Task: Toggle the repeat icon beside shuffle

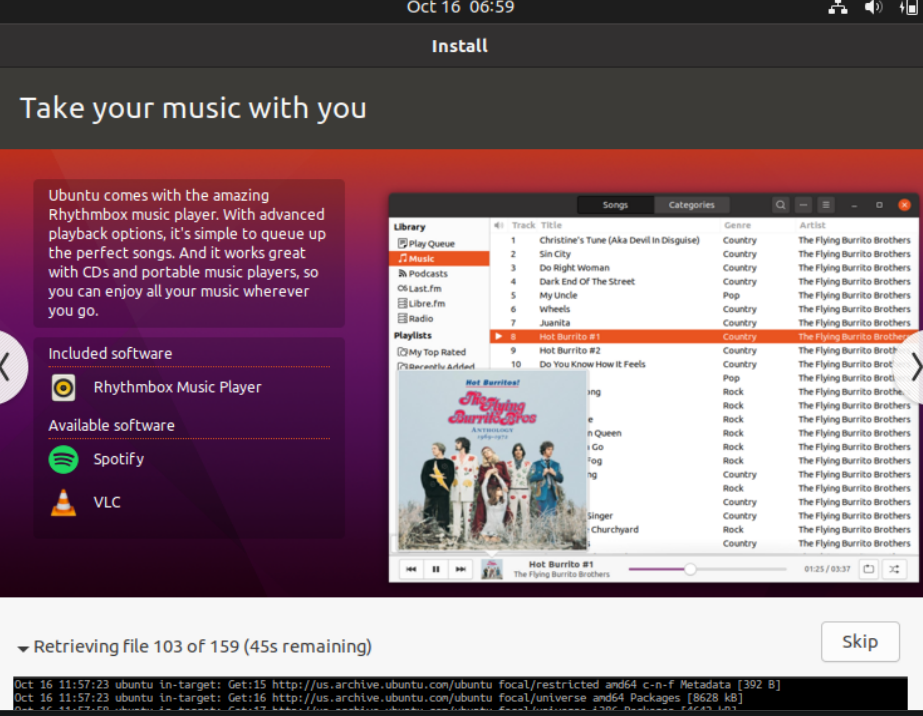Action: click(x=868, y=569)
